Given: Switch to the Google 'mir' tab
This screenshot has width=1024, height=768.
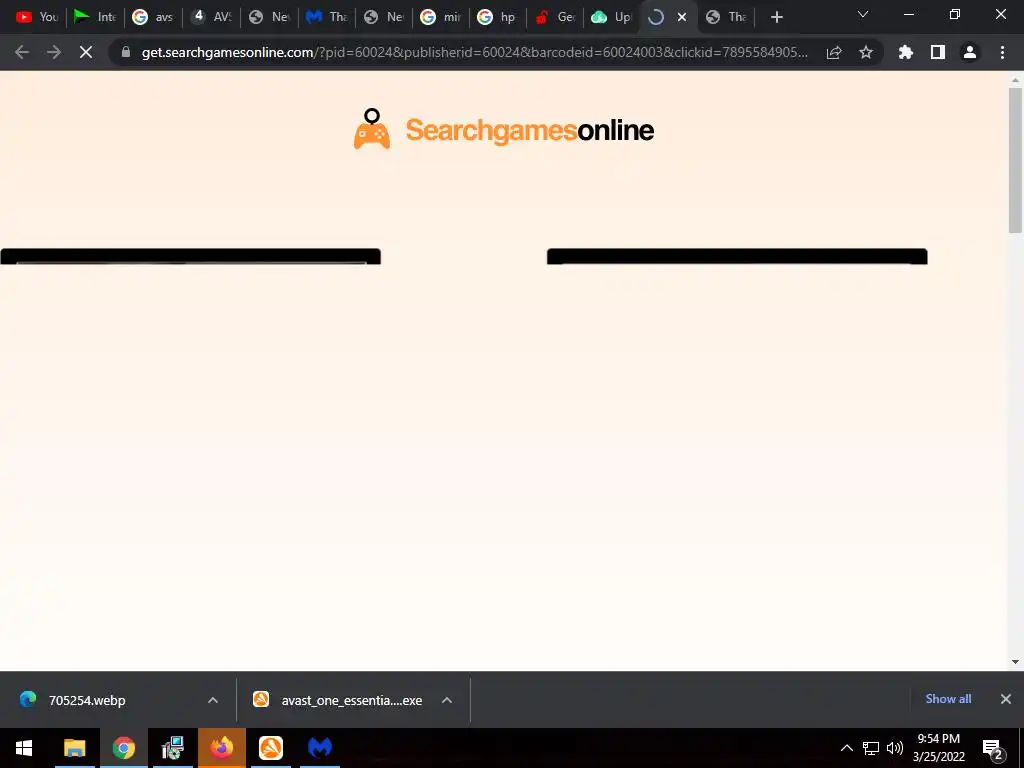Looking at the screenshot, I should pos(441,17).
